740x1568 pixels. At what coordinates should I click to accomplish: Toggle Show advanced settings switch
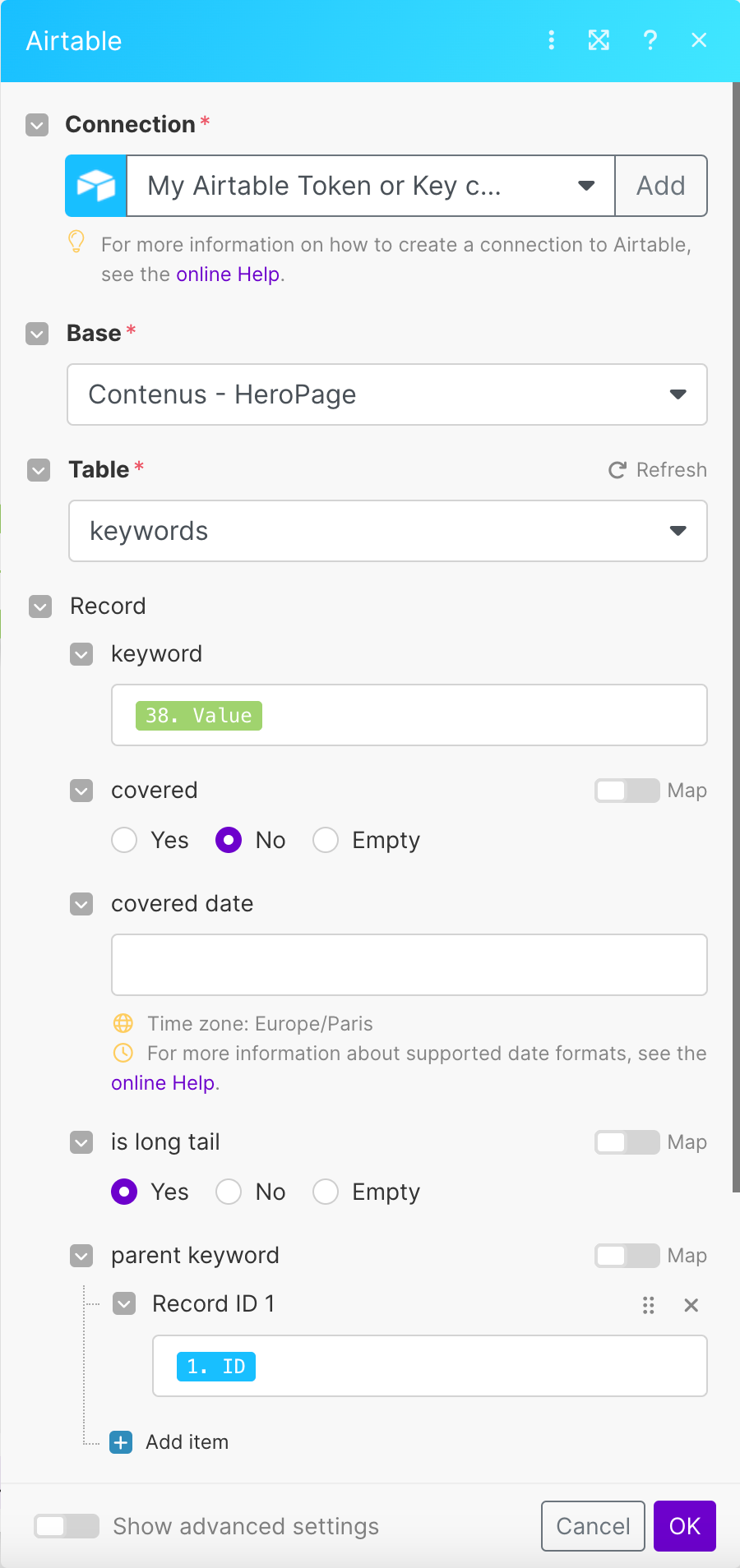(67, 1526)
